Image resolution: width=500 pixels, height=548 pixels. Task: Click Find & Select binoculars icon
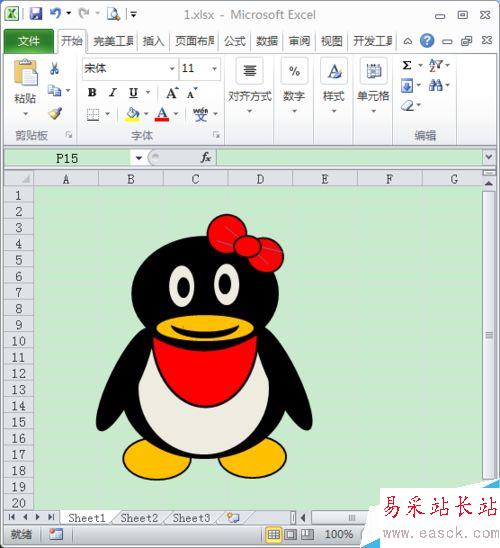click(436, 85)
